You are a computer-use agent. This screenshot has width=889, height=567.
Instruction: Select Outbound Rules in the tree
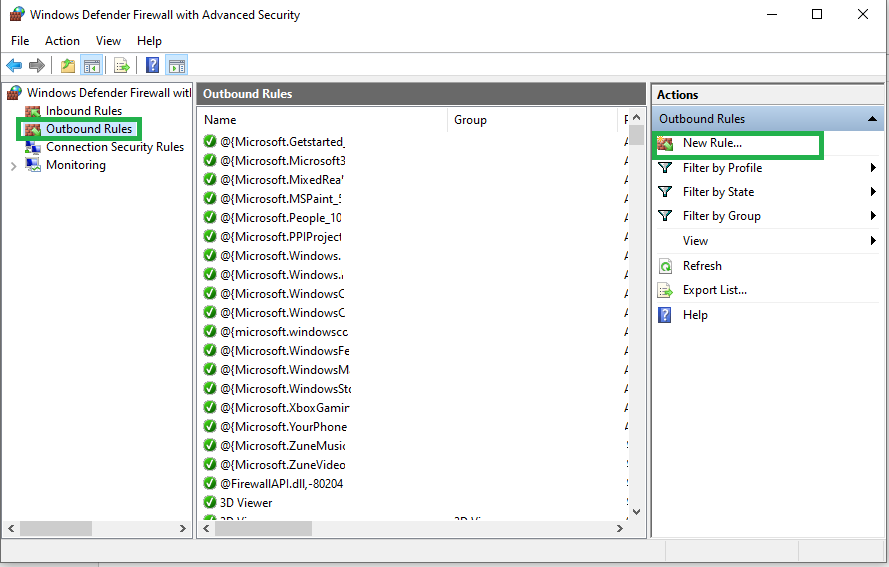[x=89, y=129]
